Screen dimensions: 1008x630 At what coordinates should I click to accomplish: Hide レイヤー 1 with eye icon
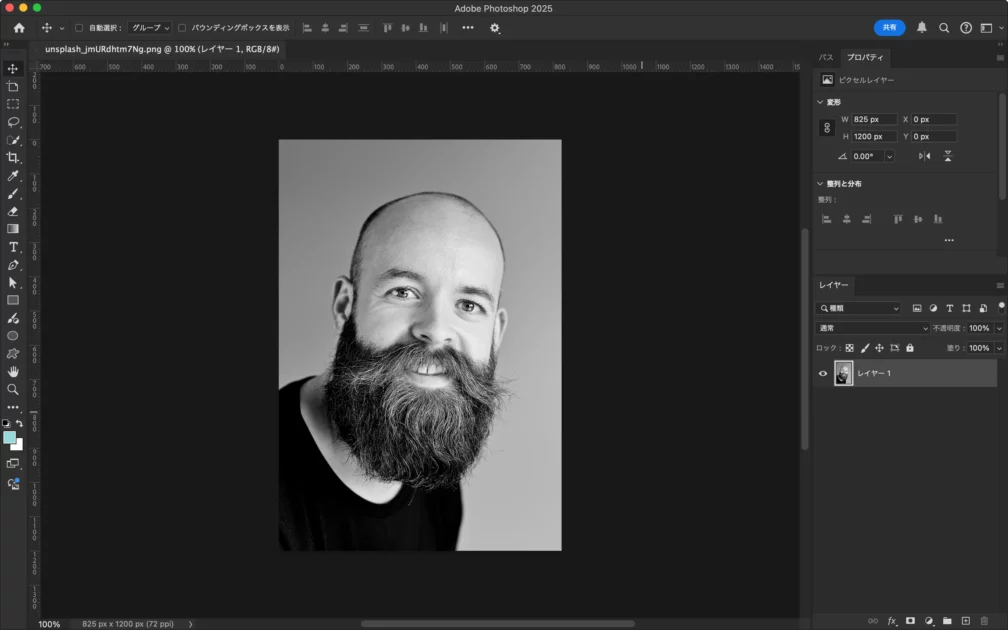823,373
